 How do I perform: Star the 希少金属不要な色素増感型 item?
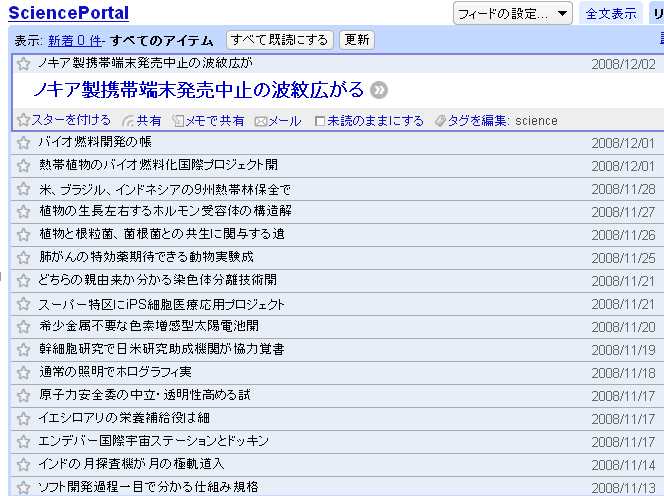[23, 327]
